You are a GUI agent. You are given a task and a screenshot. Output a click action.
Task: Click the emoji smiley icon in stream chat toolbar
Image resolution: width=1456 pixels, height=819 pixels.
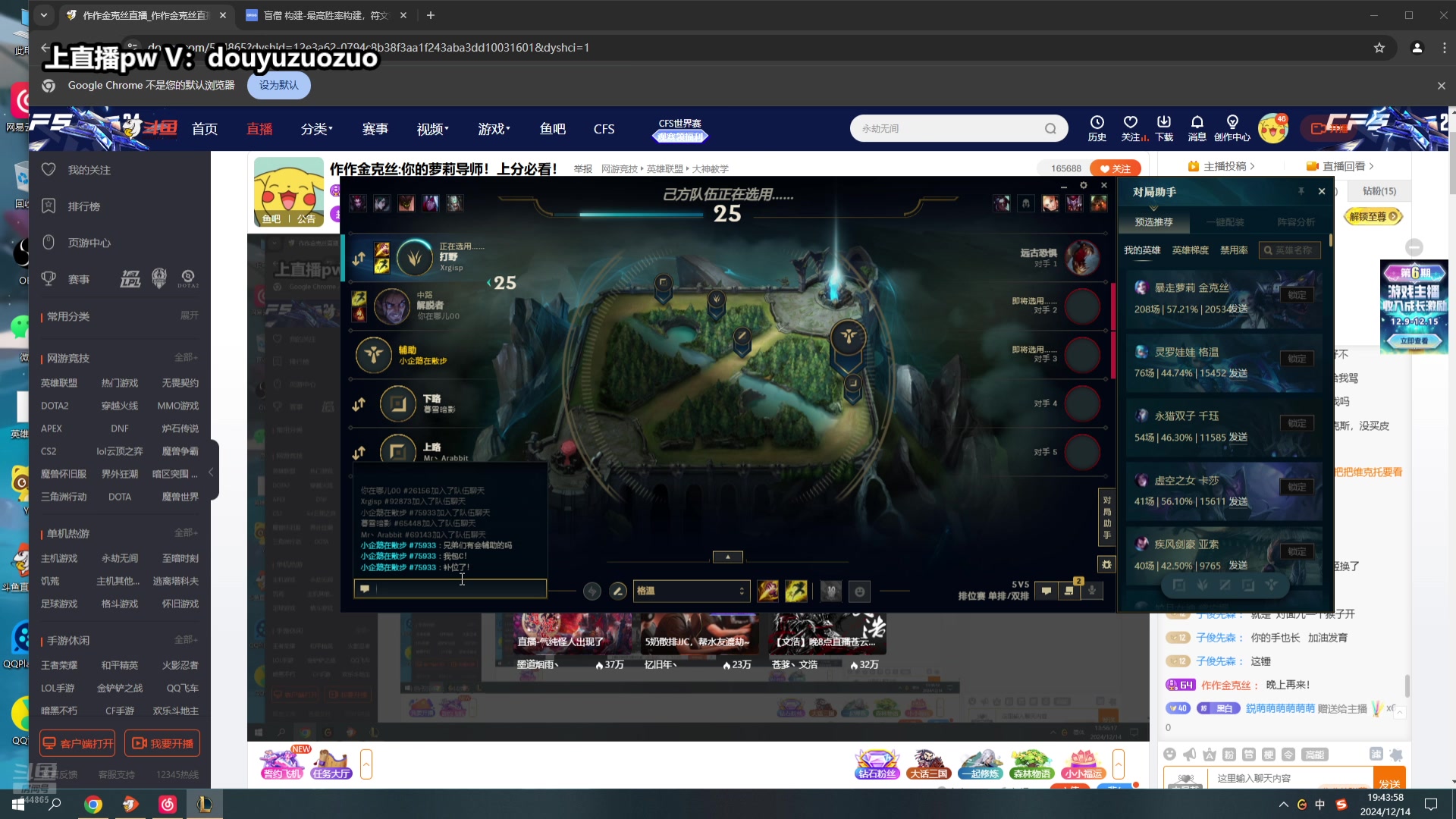click(1169, 754)
